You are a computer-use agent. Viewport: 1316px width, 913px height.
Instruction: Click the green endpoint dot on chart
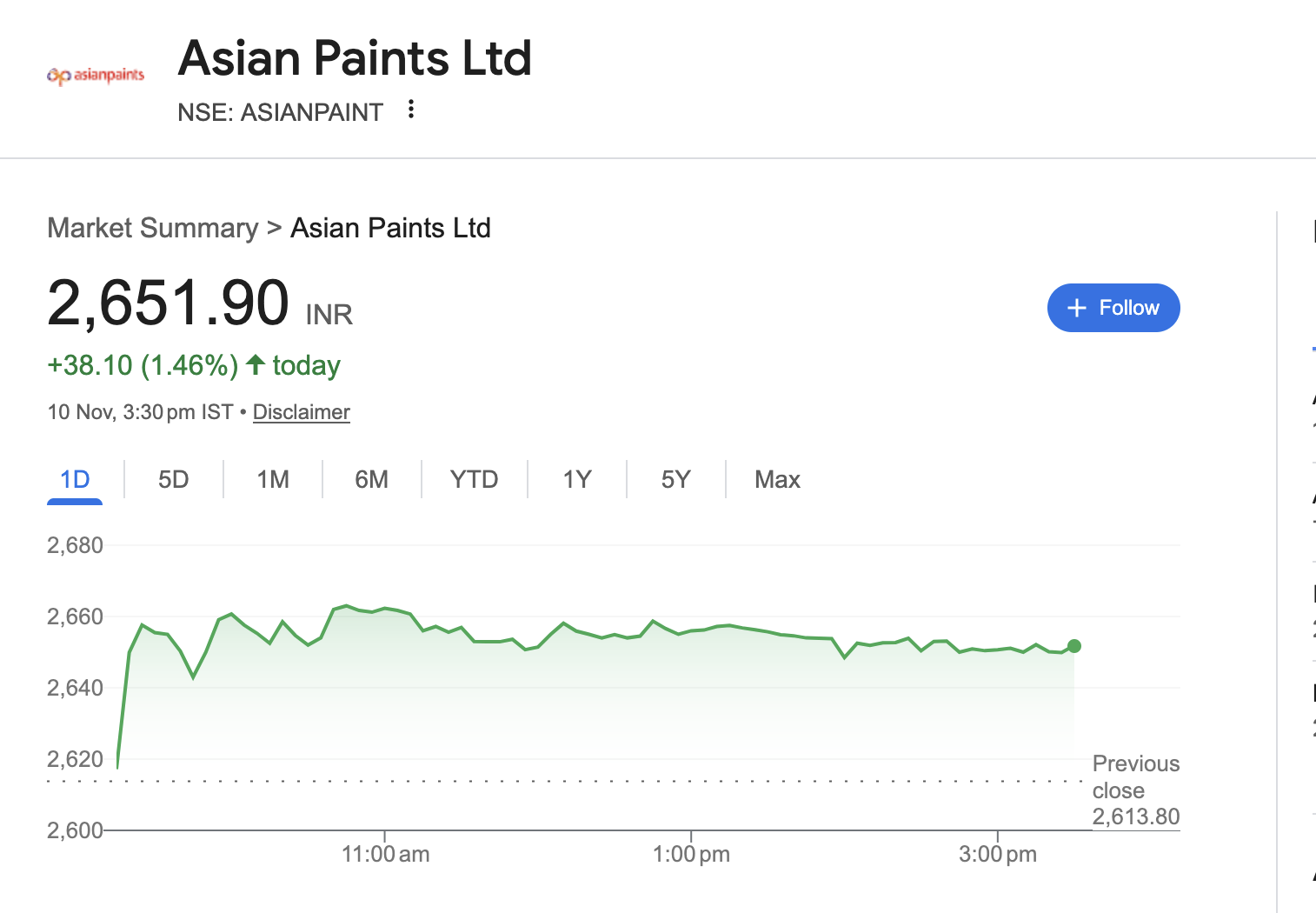click(x=1074, y=646)
